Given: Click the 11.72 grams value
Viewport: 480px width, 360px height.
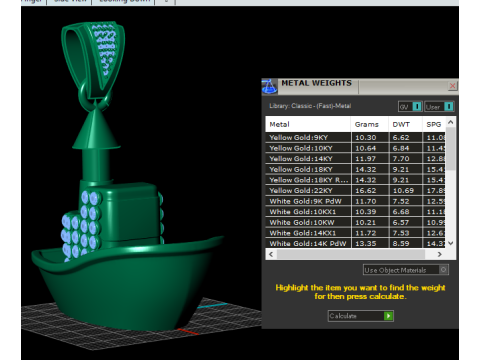Looking at the screenshot, I should 366,233.
